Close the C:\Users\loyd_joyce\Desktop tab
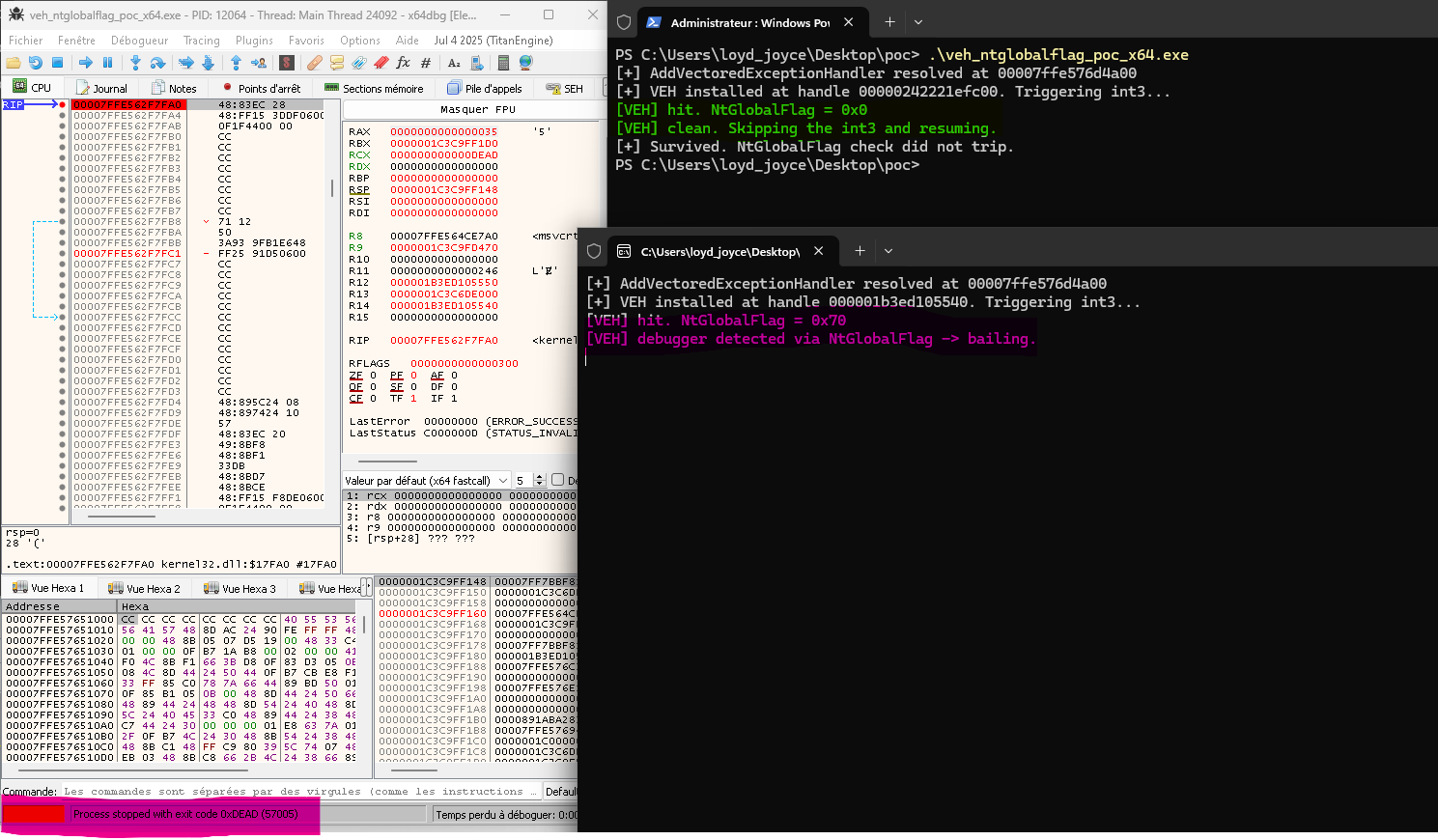The width and height of the screenshot is (1438, 840). 818,251
